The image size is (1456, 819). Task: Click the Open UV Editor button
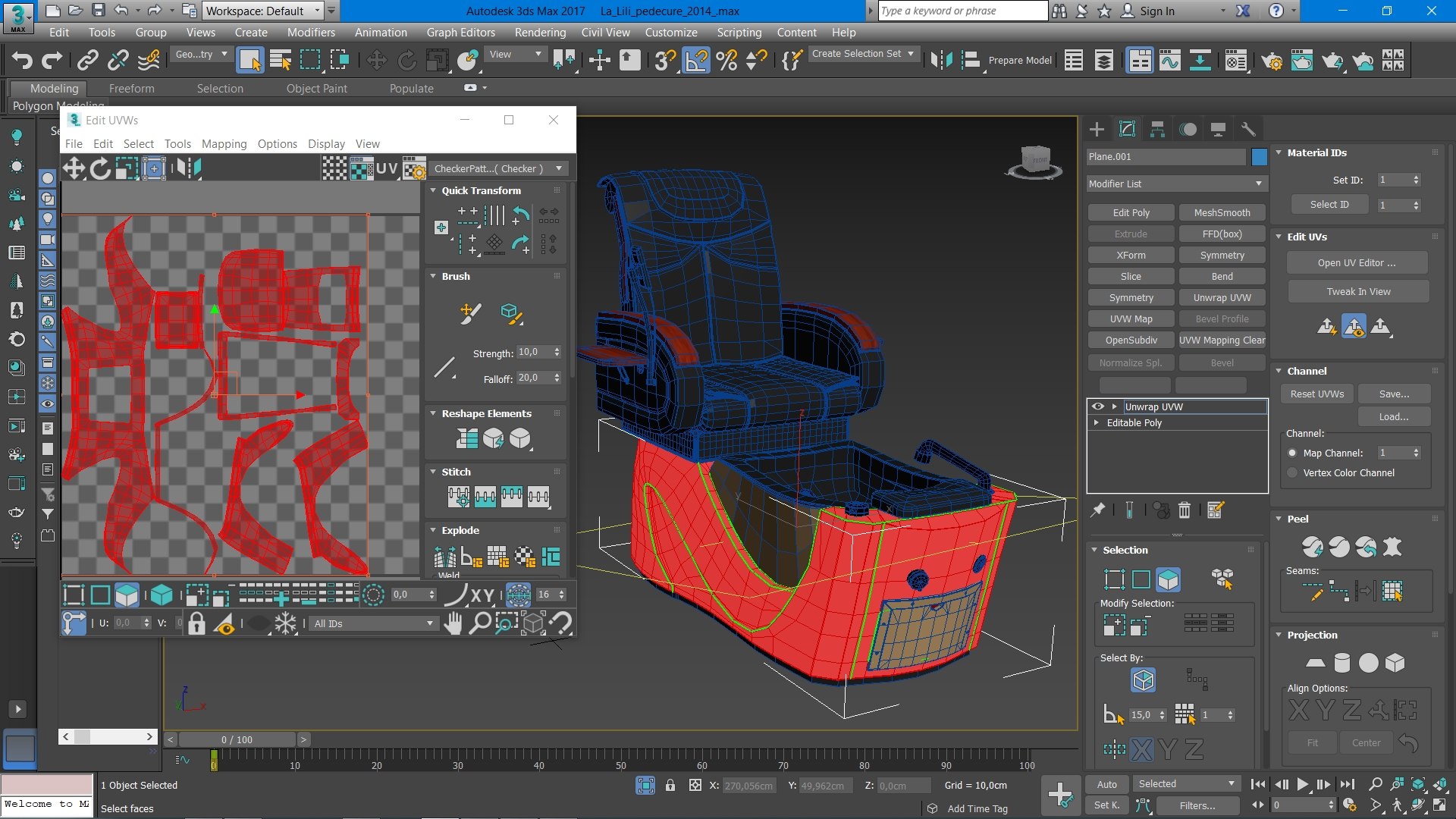[x=1357, y=262]
